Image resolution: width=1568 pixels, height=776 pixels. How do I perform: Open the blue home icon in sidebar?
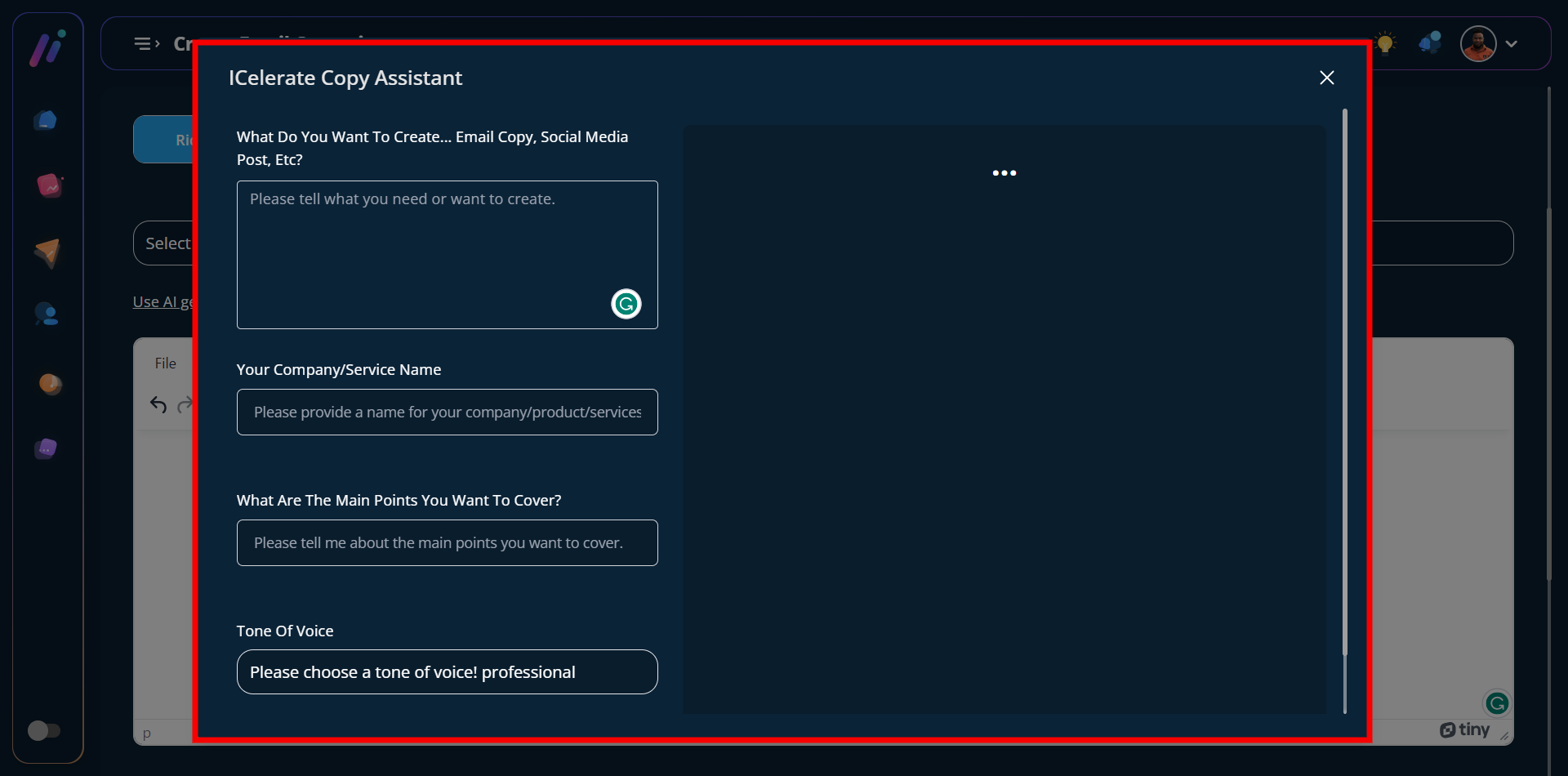(47, 121)
